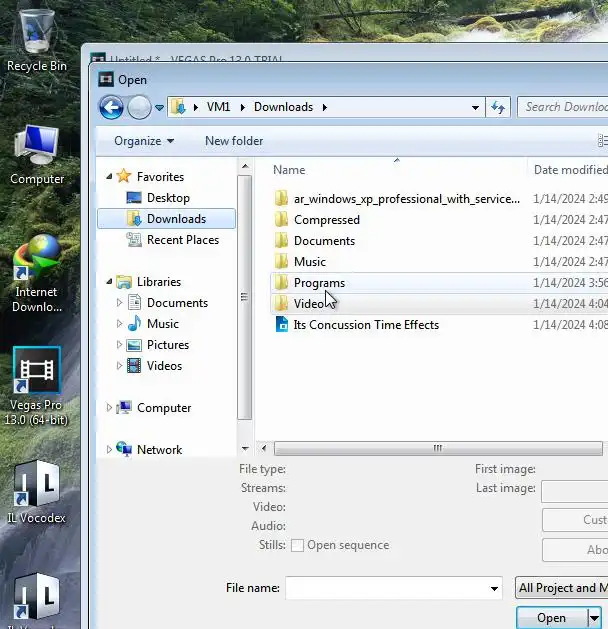Image resolution: width=608 pixels, height=629 pixels.
Task: Enable the Open sequence checkbox
Action: [x=297, y=545]
